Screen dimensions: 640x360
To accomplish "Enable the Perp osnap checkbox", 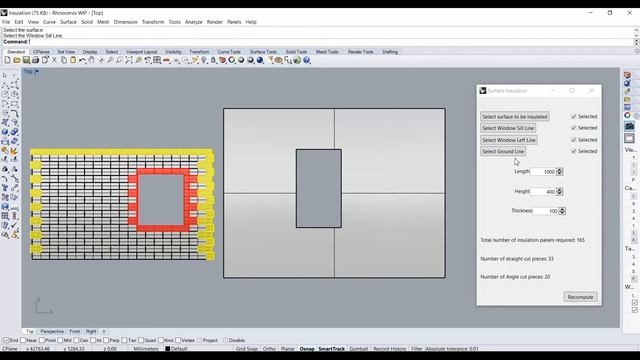I will [x=106, y=340].
